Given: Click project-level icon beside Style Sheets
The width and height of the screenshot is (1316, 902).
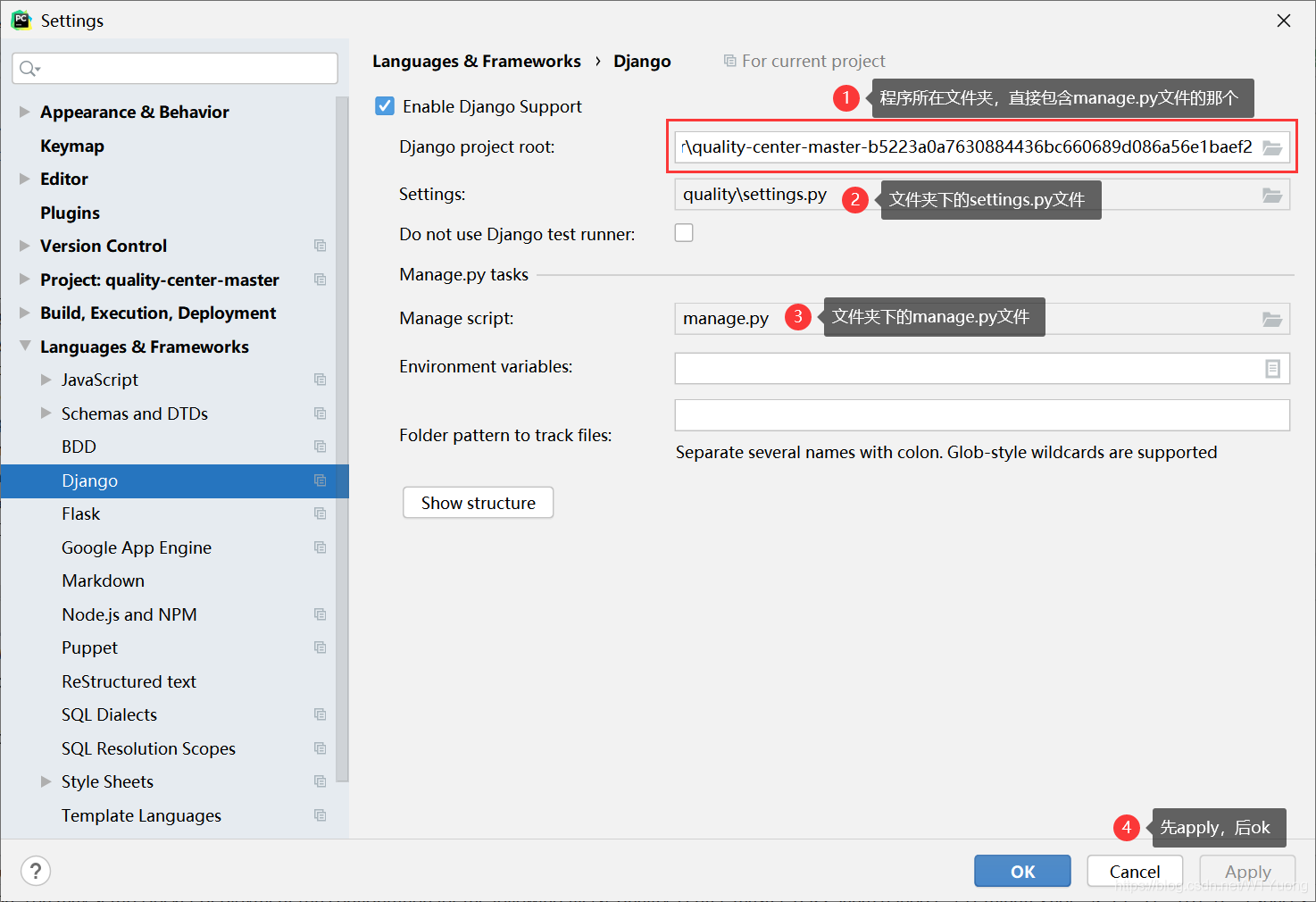Looking at the screenshot, I should [x=320, y=781].
